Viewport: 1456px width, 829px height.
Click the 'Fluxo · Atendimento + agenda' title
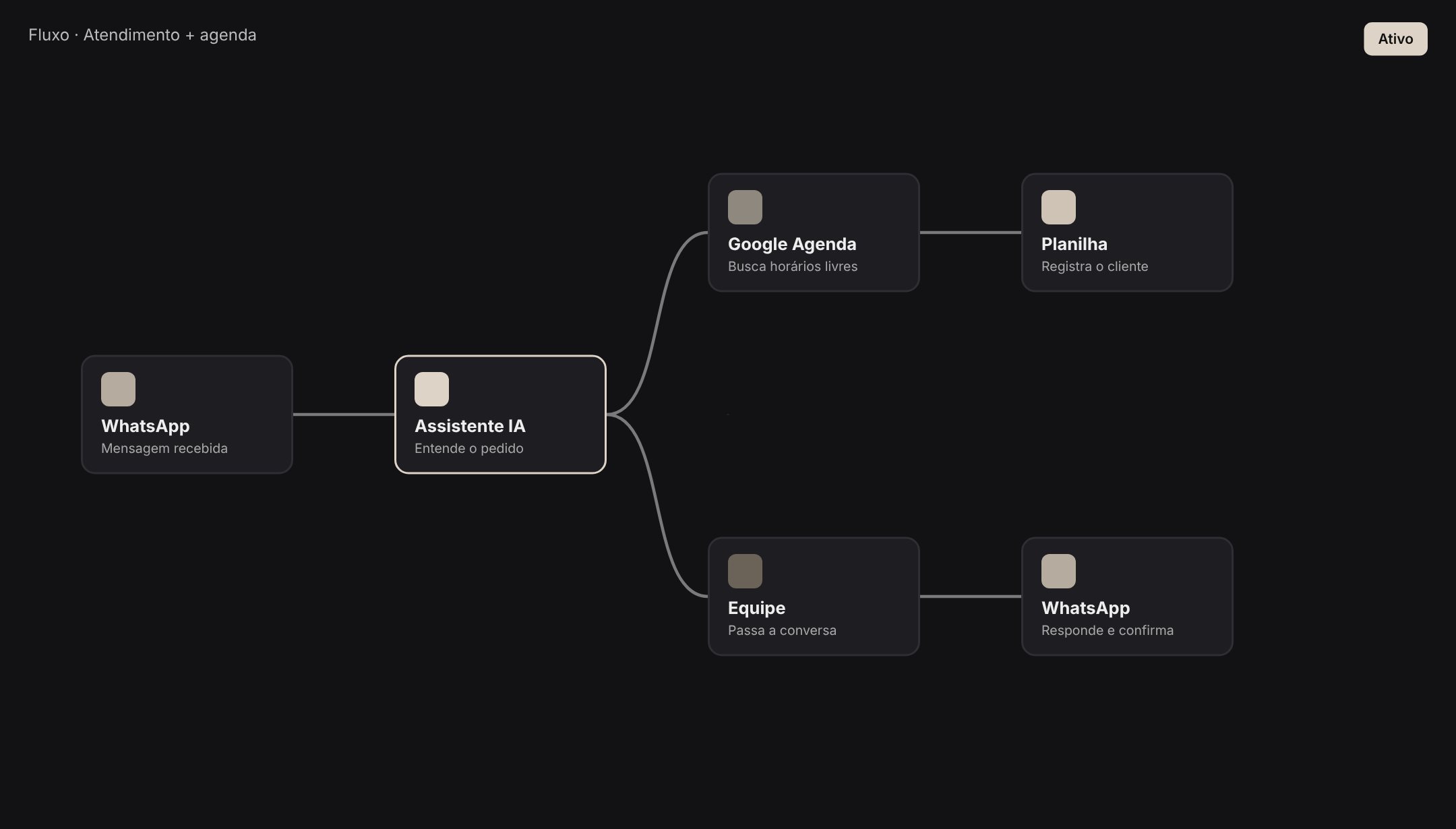(142, 35)
